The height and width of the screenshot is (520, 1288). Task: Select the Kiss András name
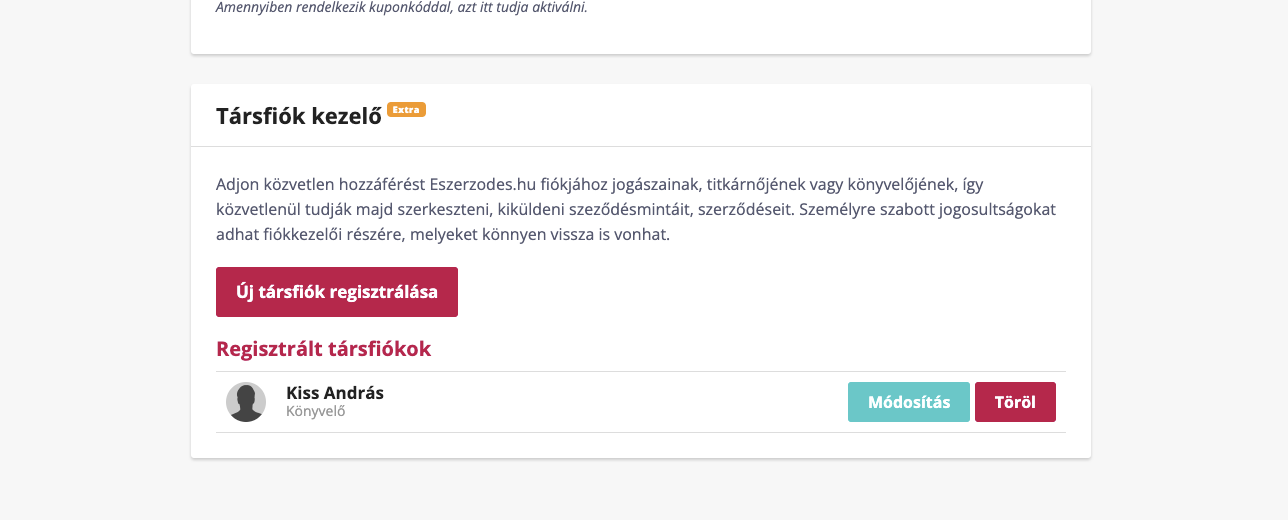(x=335, y=393)
